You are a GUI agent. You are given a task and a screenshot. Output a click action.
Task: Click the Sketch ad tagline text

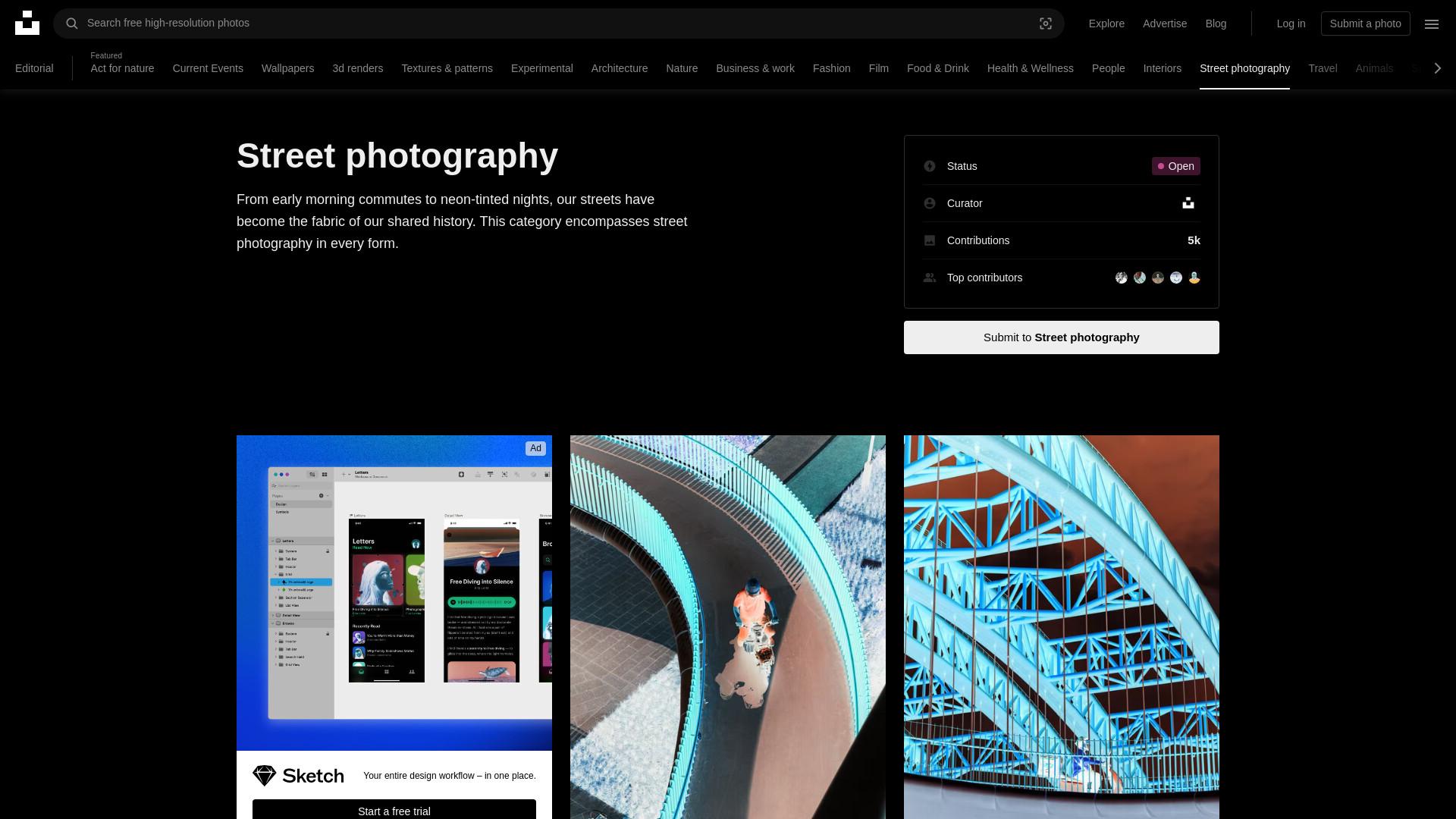(x=450, y=776)
